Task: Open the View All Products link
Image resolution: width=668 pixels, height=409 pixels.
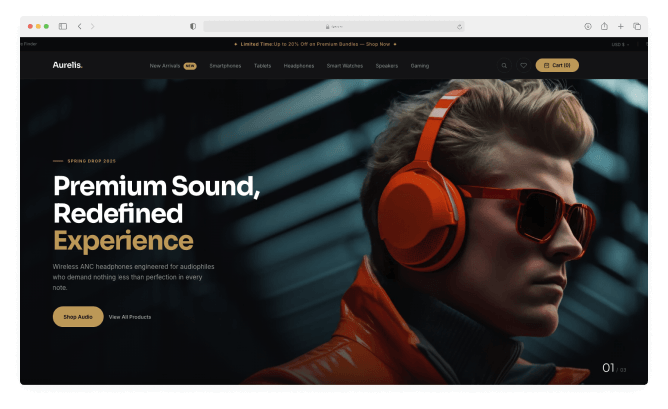Action: pyautogui.click(x=130, y=317)
